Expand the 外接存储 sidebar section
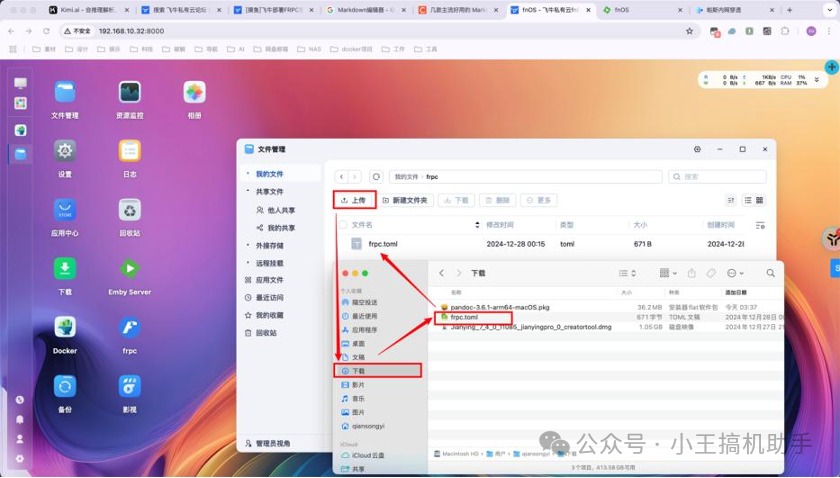Screen dimensions: 840x478 pyautogui.click(x=248, y=245)
